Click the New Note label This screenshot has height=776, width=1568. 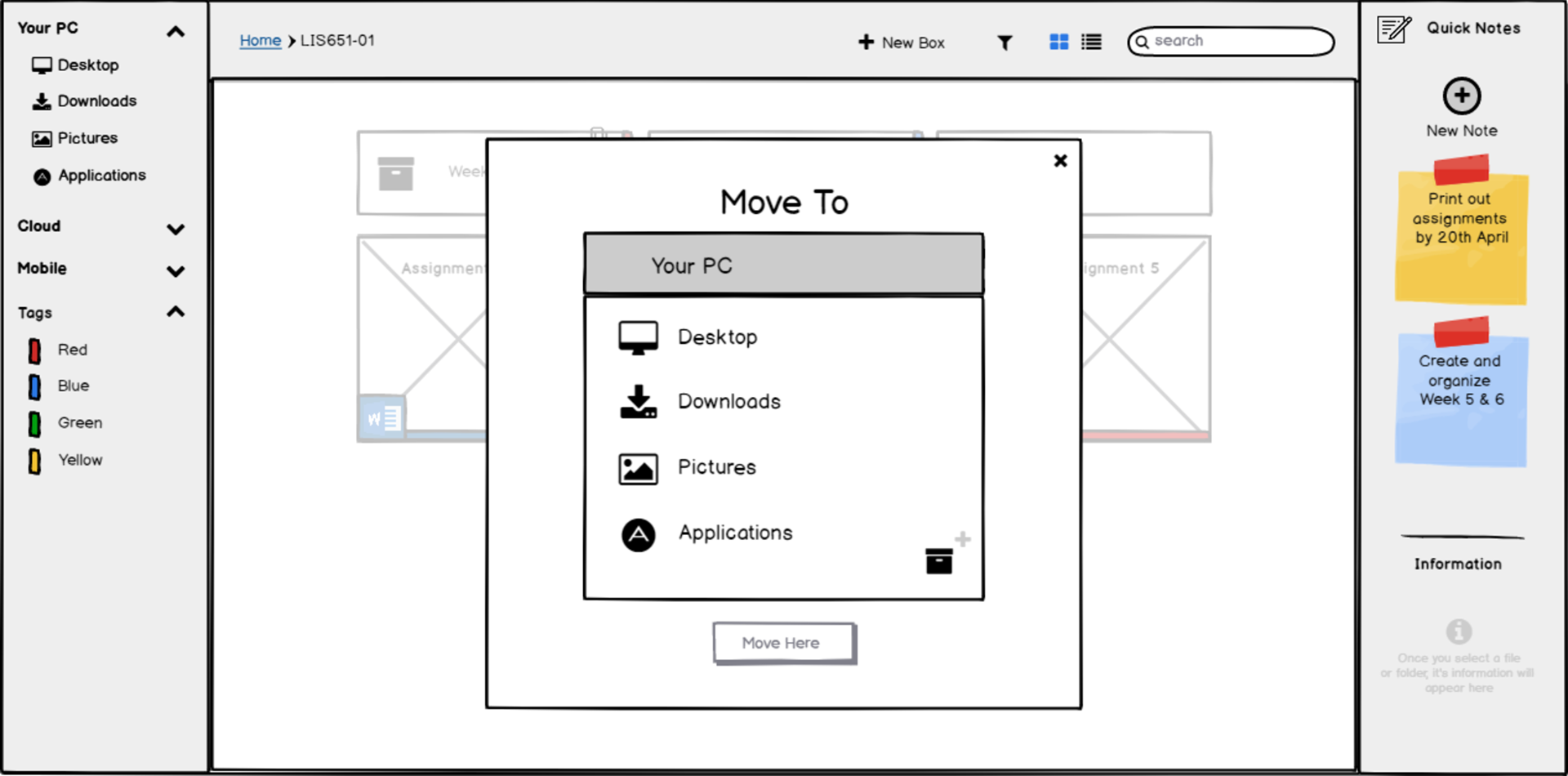(1462, 131)
